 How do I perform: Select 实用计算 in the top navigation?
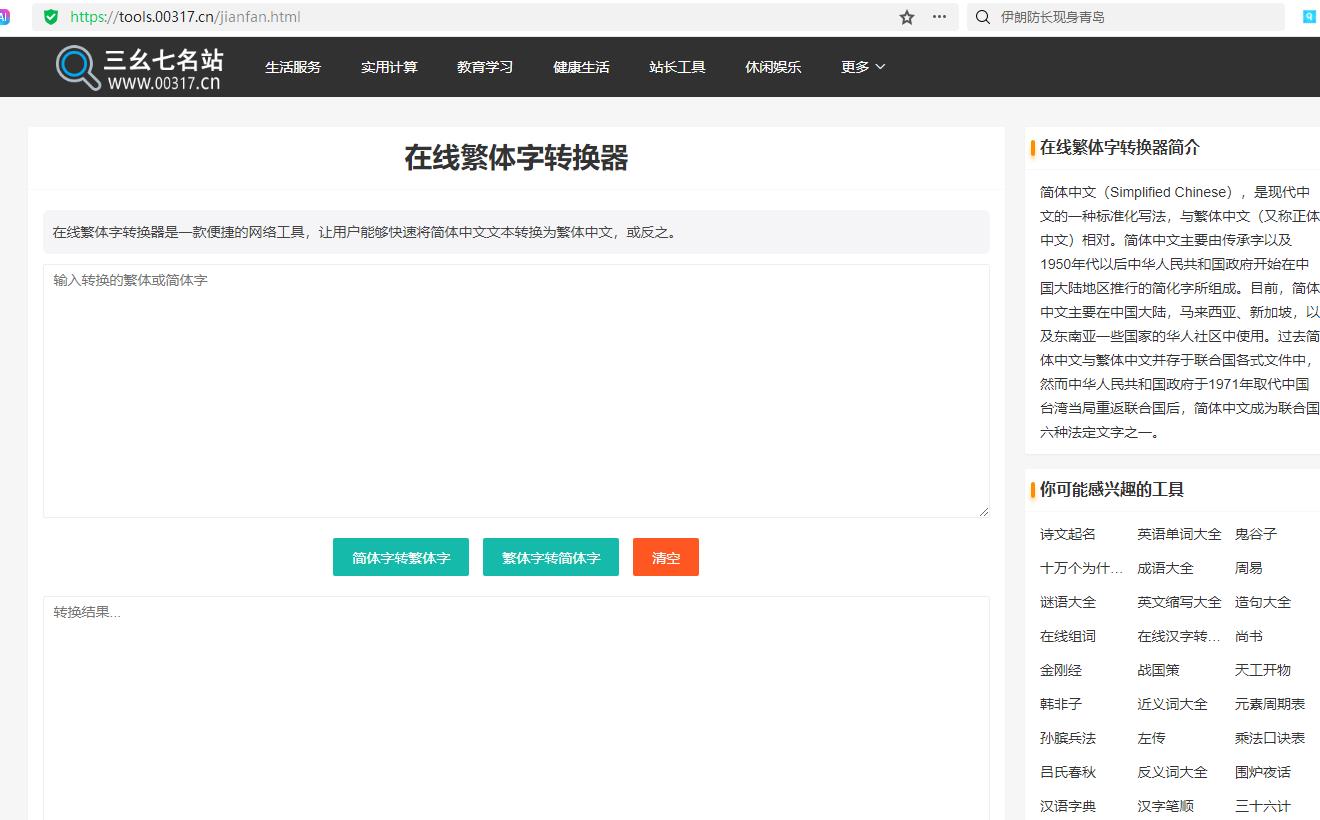click(x=389, y=67)
